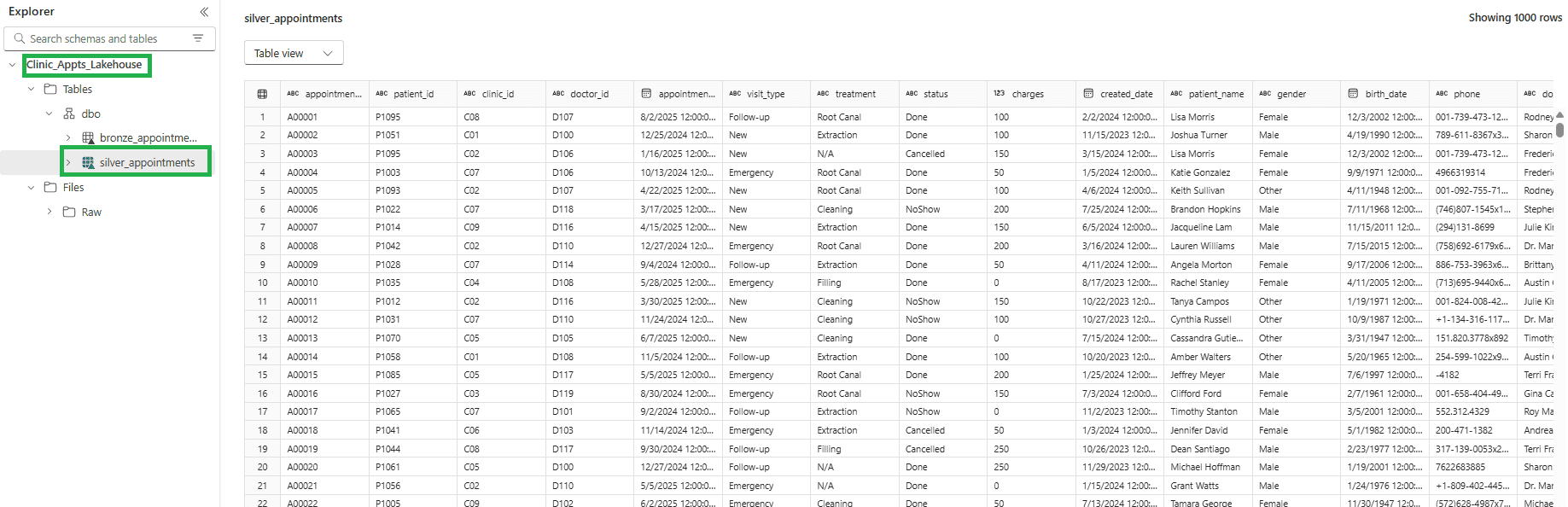Screen dimensions: 1568x507
Task: Click the grid select-all icon in table corner
Action: 262,94
